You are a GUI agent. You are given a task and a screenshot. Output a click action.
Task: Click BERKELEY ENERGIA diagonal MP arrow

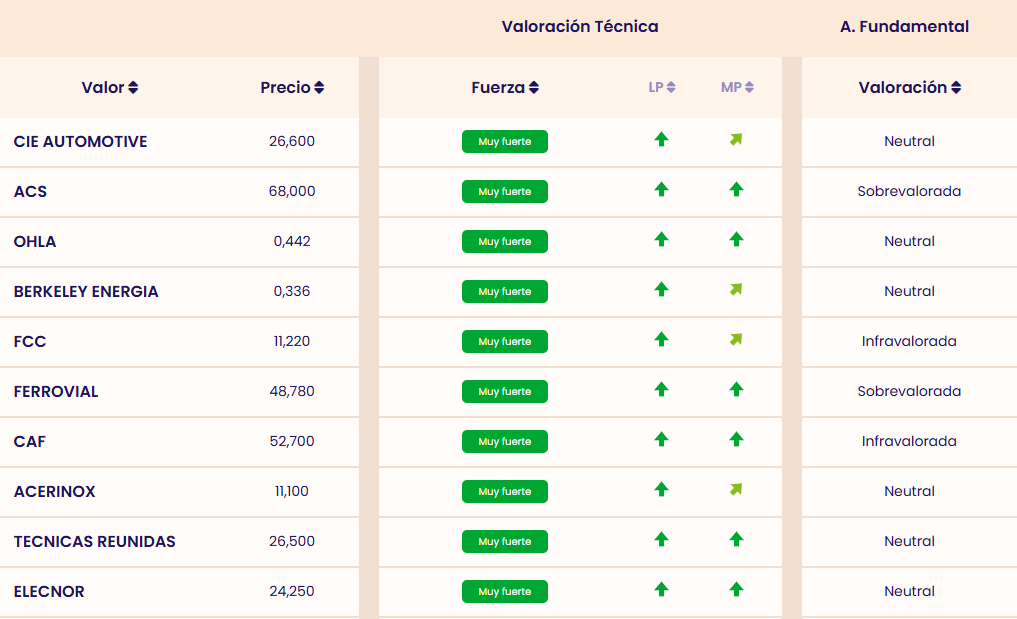(736, 290)
